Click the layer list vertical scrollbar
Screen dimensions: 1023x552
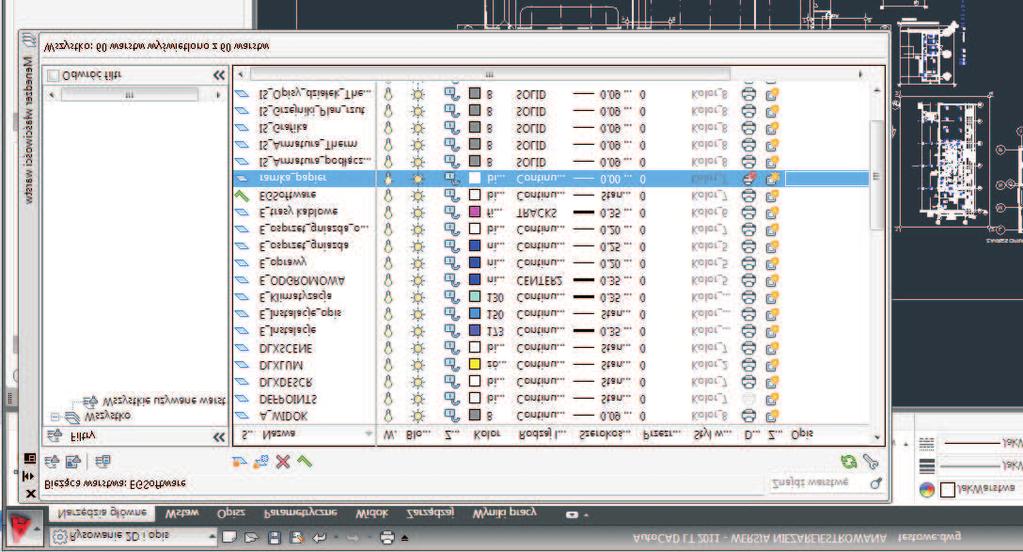[x=877, y=176]
